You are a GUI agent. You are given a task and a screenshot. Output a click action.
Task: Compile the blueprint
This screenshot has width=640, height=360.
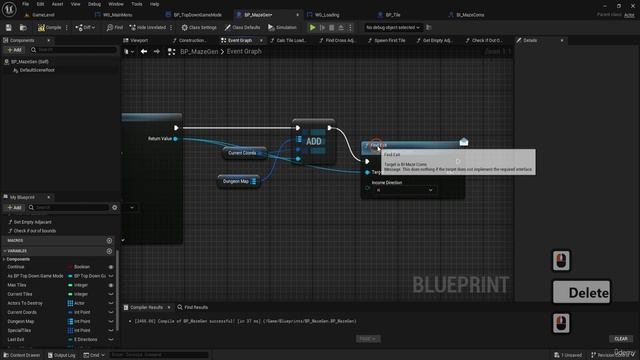tap(49, 27)
